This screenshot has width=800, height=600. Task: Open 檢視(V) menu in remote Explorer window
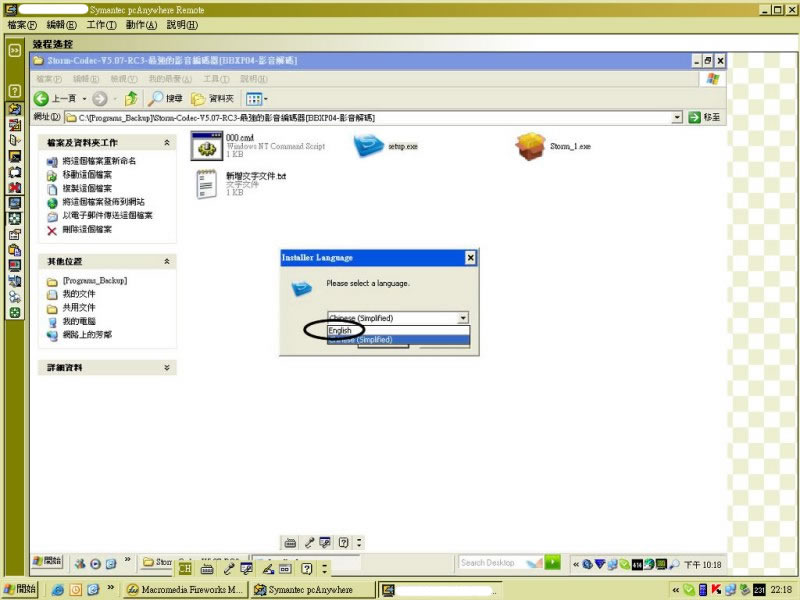click(124, 79)
